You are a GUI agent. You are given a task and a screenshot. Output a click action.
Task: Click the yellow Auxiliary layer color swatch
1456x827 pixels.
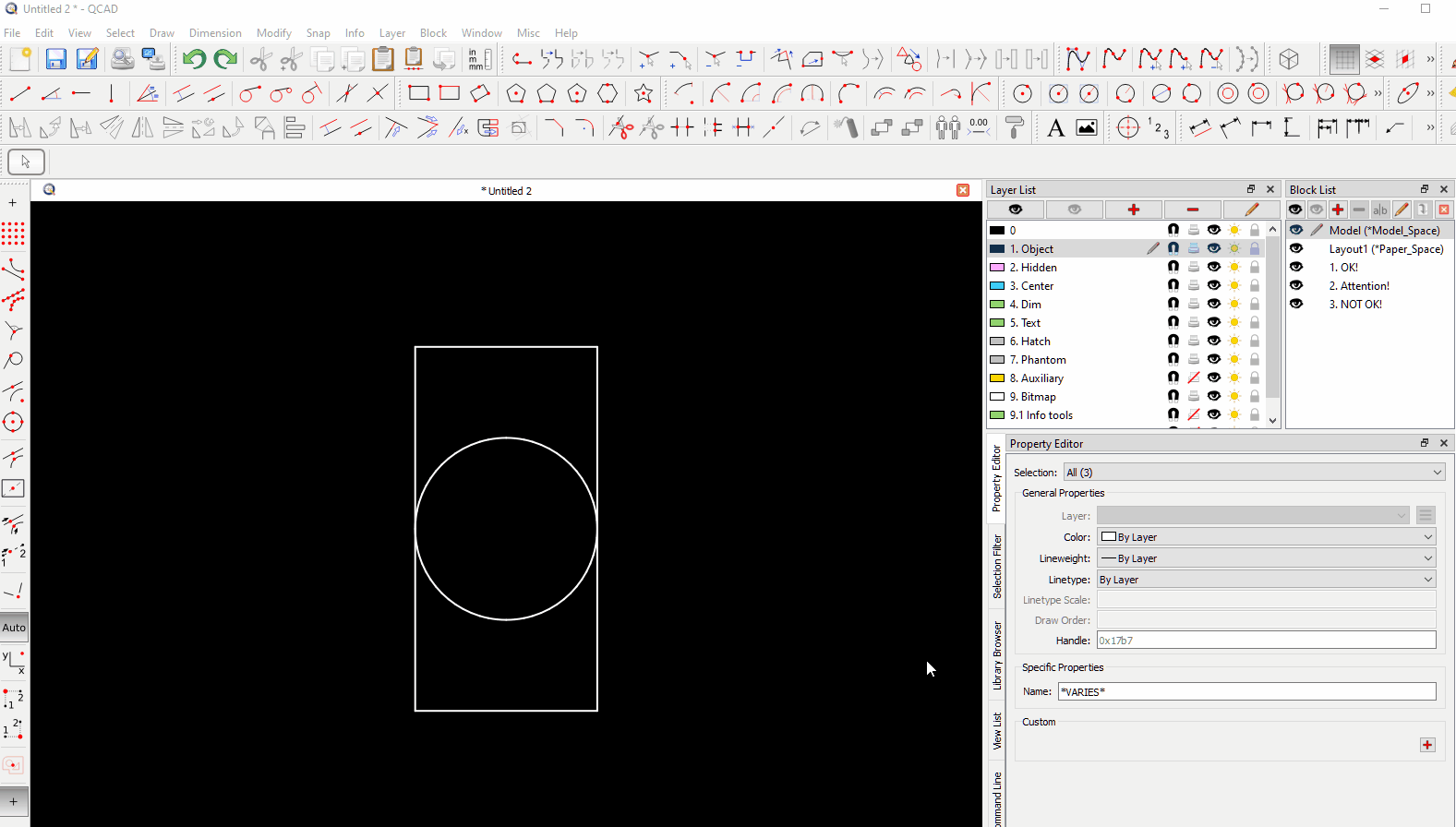(x=997, y=378)
